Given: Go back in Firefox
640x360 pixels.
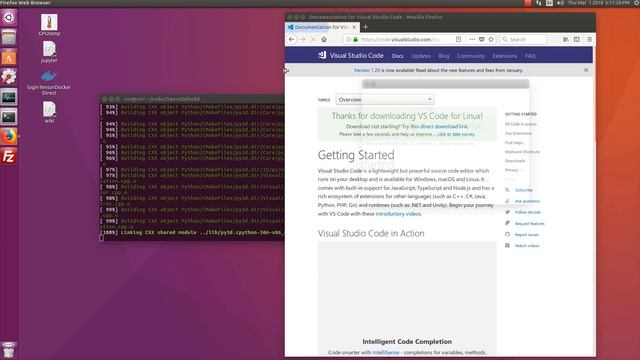Looking at the screenshot, I should (x=291, y=39).
